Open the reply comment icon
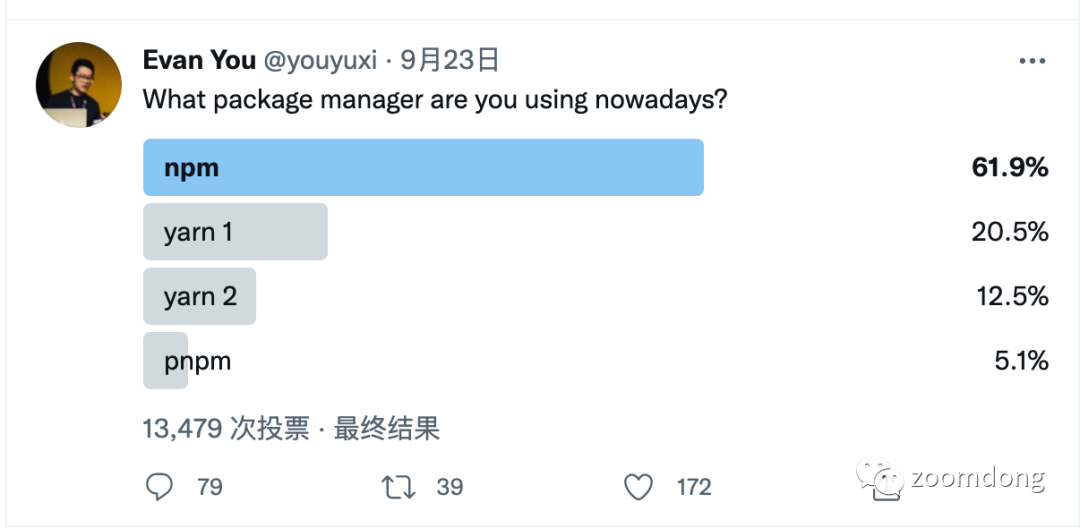1080x528 pixels. [x=159, y=487]
